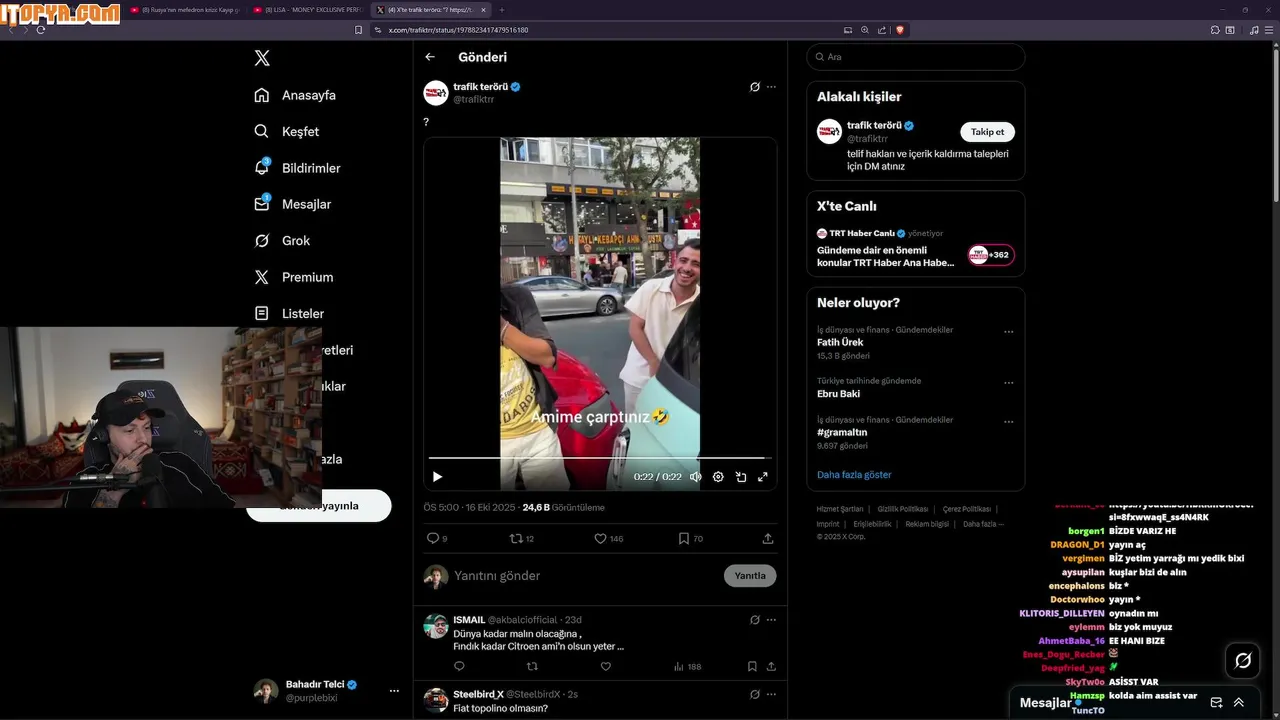Open more options on trafik terörü post

(771, 87)
